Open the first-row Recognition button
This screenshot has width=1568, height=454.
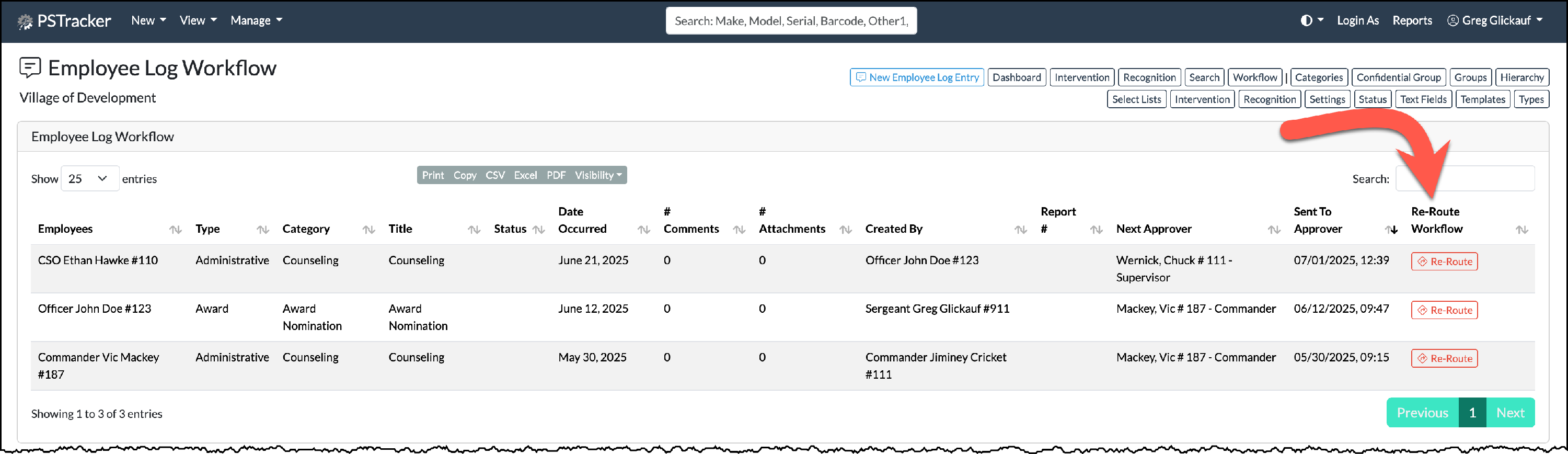[x=1149, y=77]
